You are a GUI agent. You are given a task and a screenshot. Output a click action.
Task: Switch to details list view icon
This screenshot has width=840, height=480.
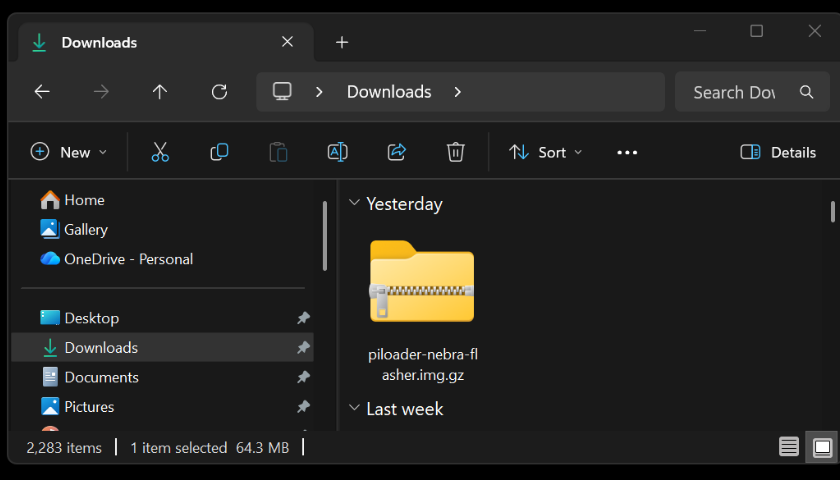(789, 446)
